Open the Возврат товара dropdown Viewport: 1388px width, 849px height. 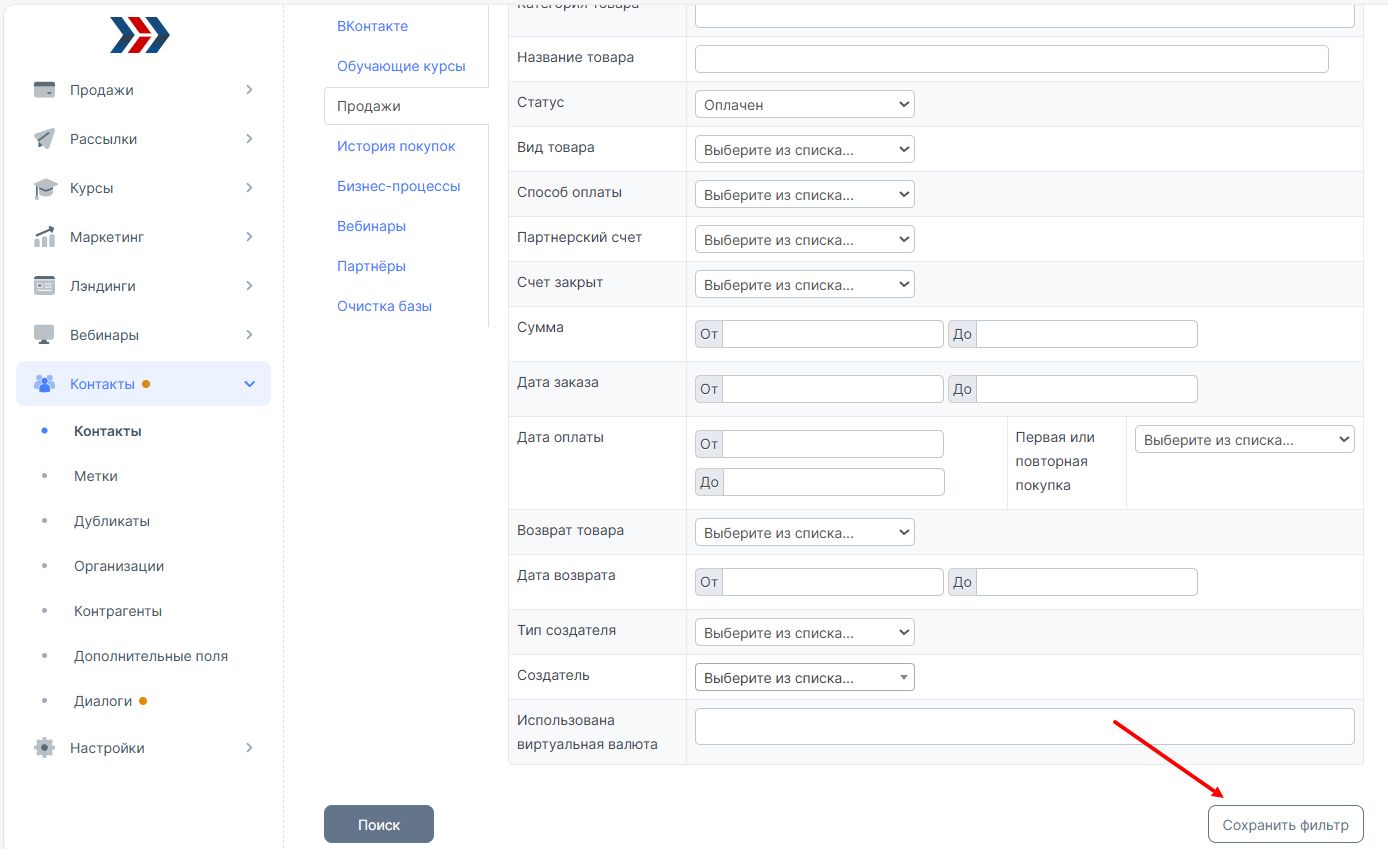[x=805, y=533]
